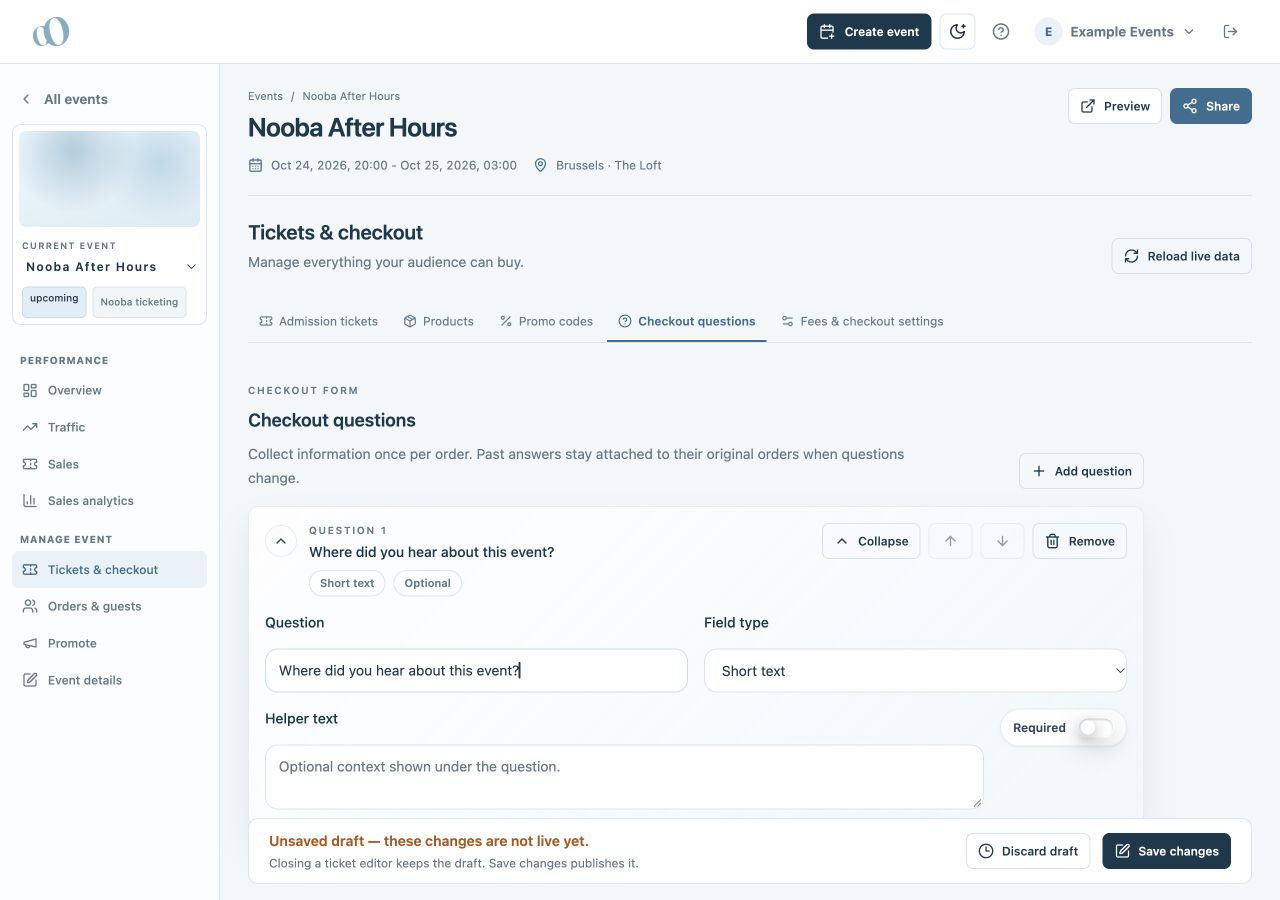Go to Sales in the sidebar
Screen dimensions: 1280x900
109,464
